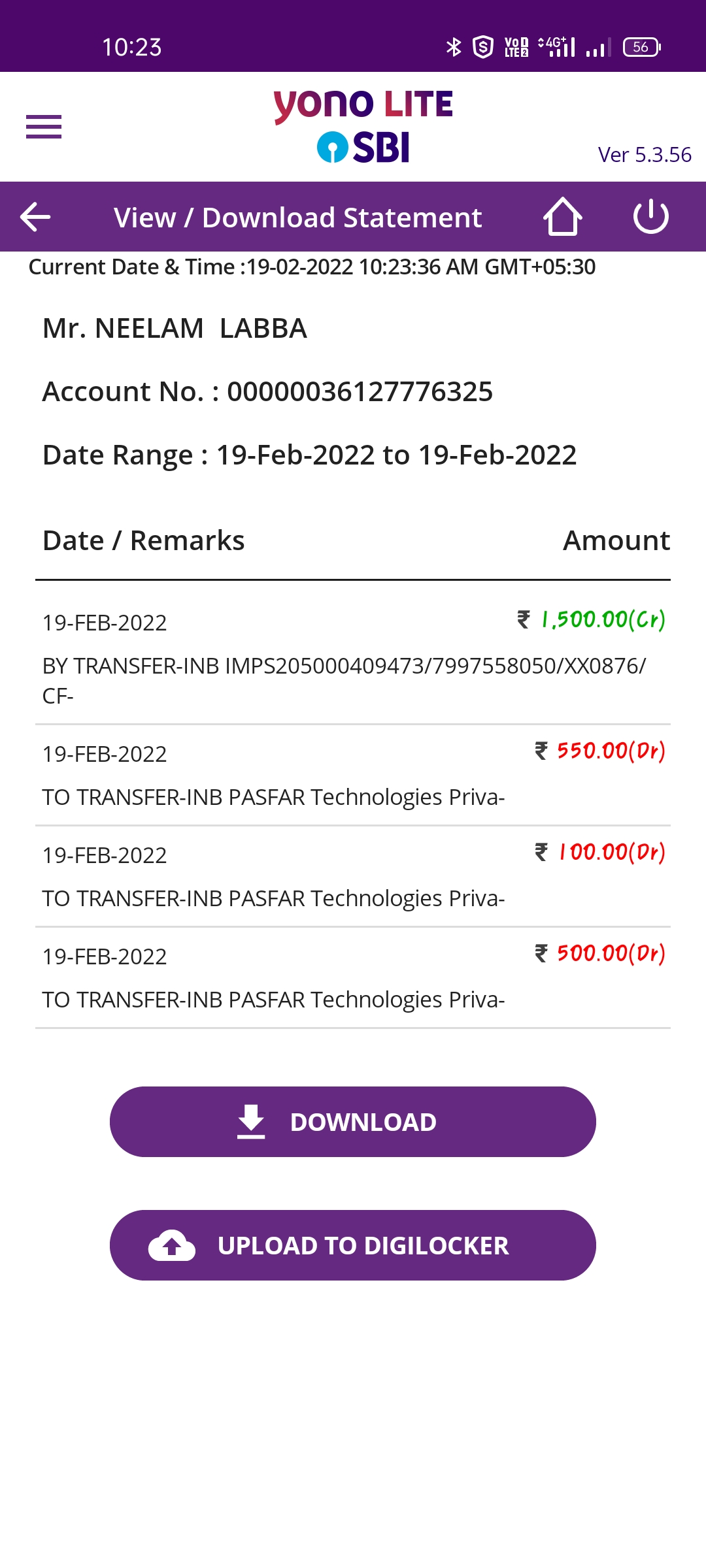
Task: Tap the power logout icon
Action: point(650,217)
